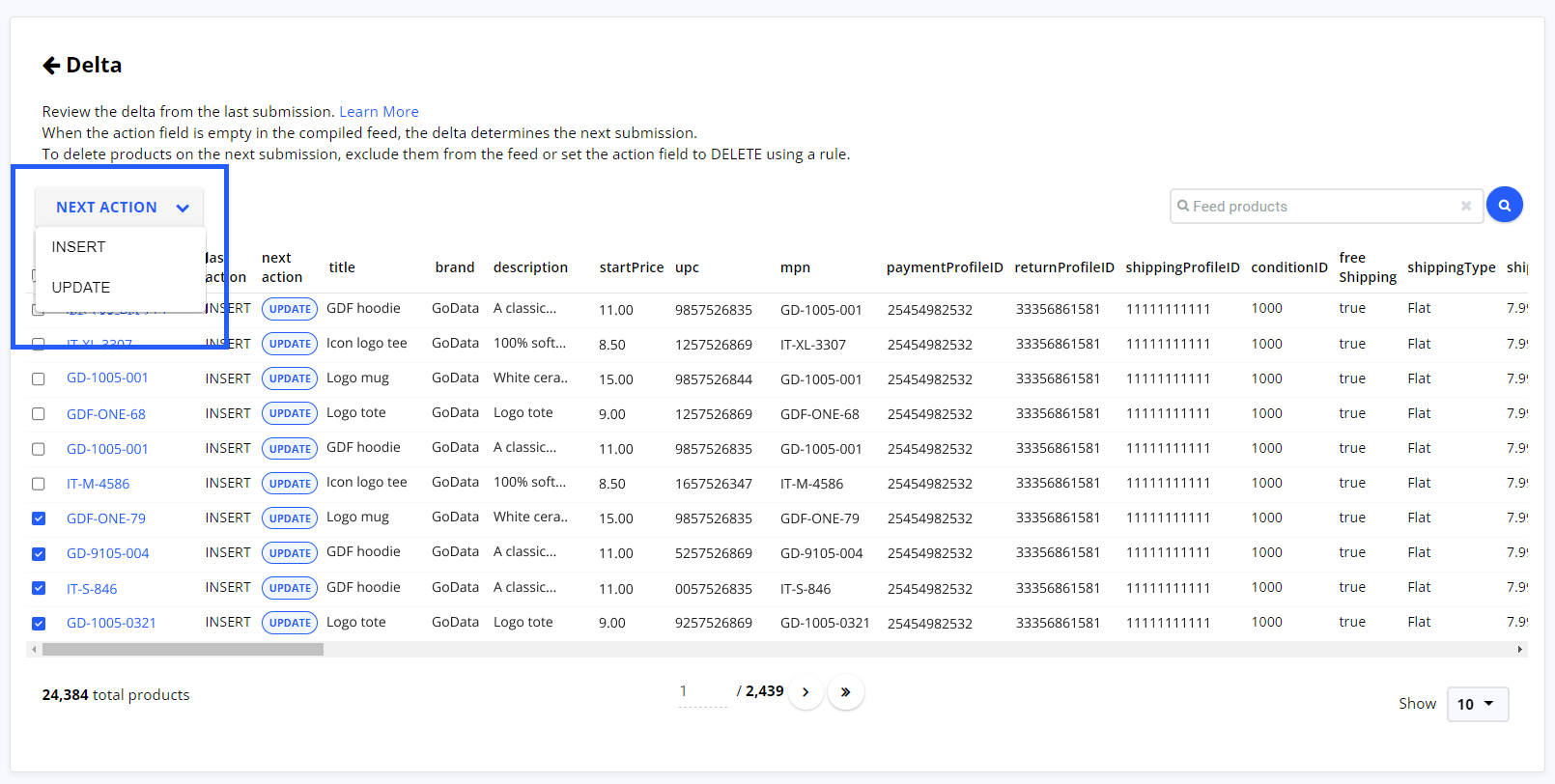This screenshot has height=784, width=1555.
Task: Open the Show rows-per-page dropdown
Action: tap(1477, 704)
